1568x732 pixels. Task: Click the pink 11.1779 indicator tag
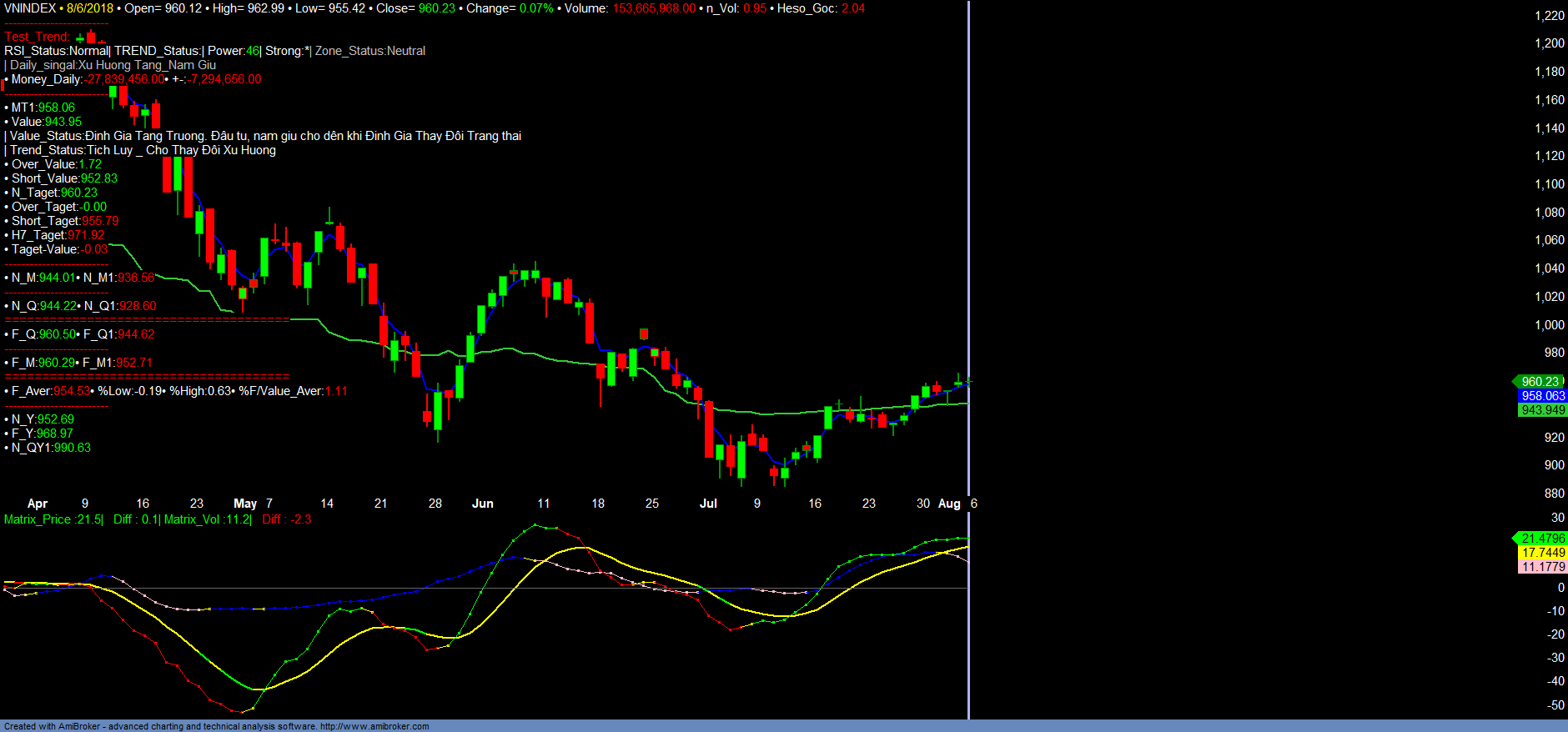(x=1542, y=567)
